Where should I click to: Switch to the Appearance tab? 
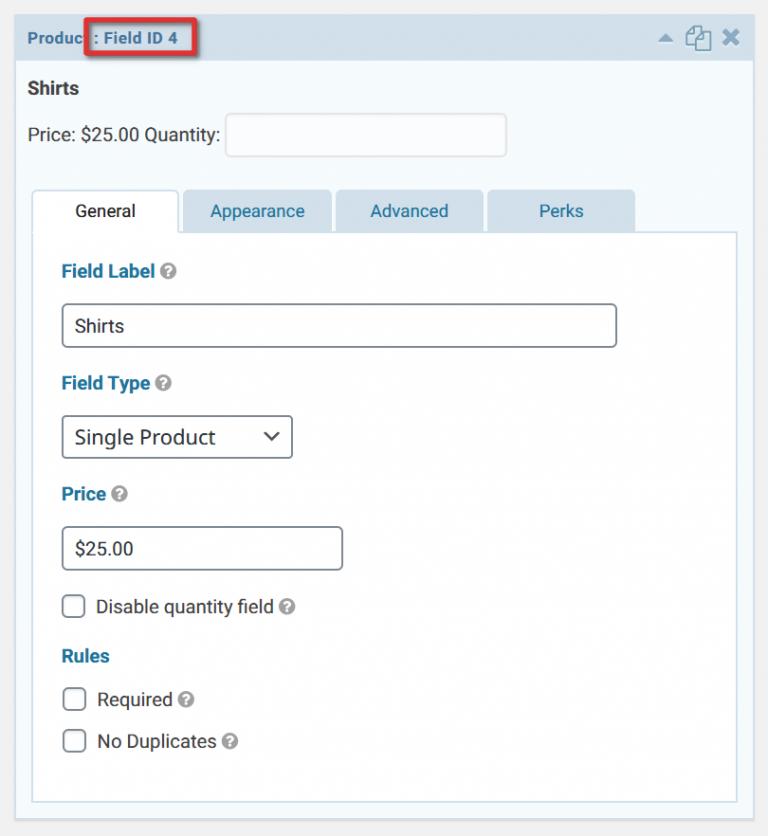tap(257, 211)
